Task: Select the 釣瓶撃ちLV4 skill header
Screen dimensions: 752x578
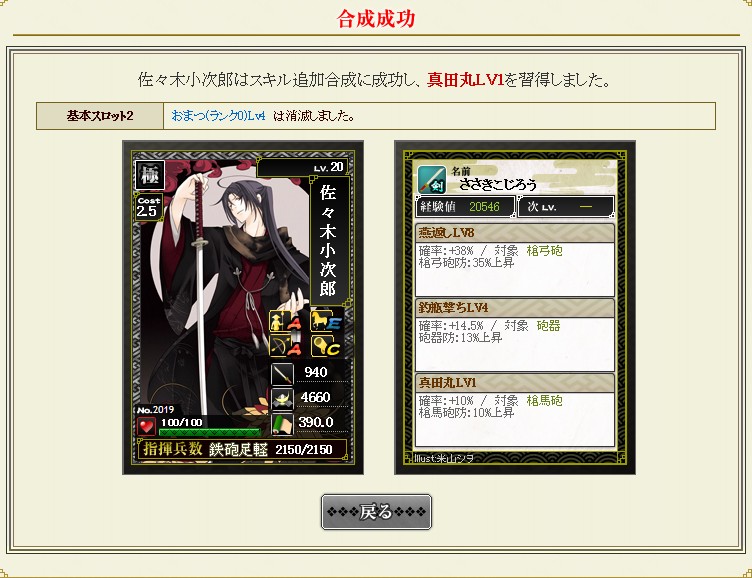Action: click(x=515, y=308)
